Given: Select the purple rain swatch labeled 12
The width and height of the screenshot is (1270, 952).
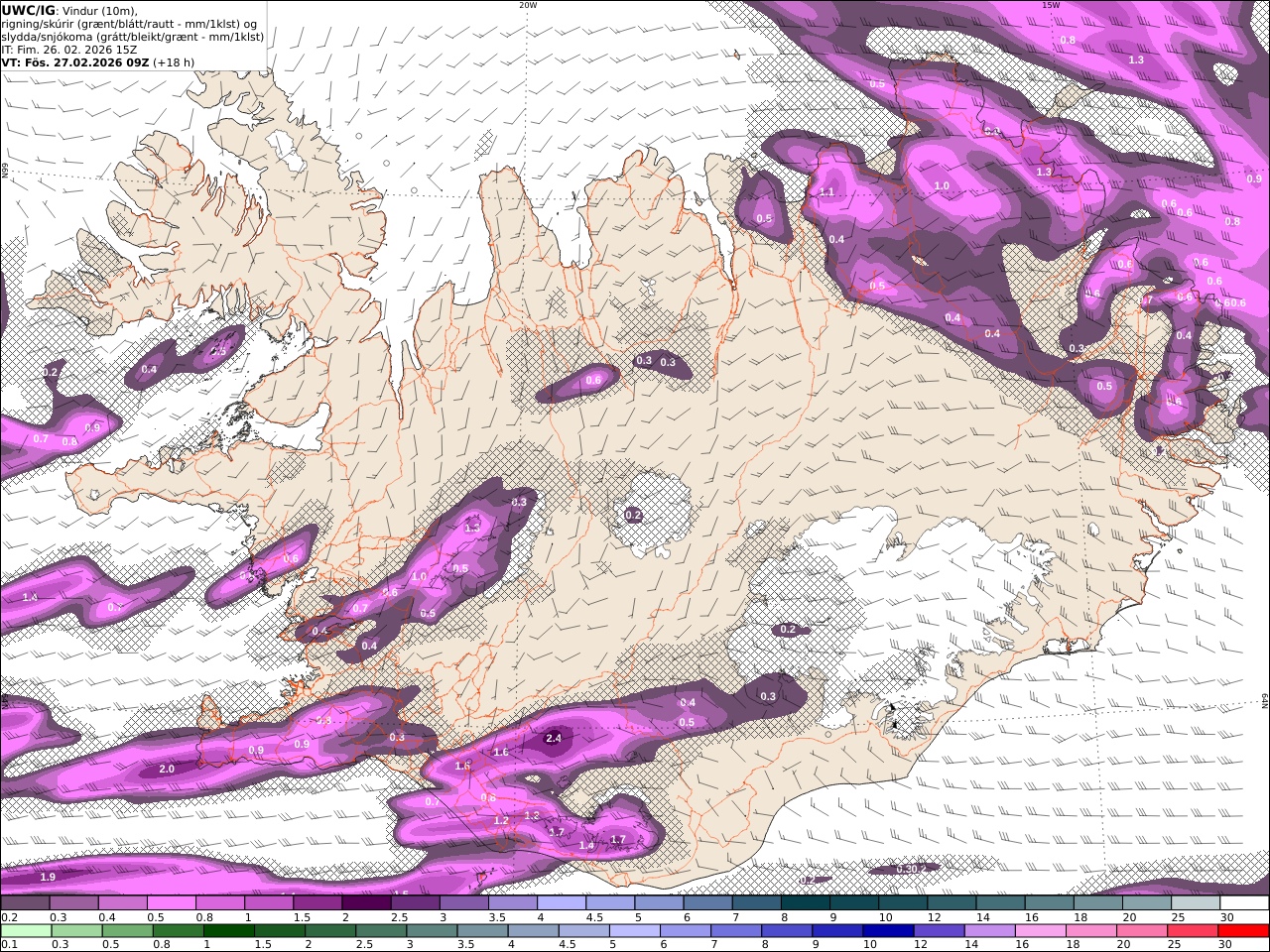Looking at the screenshot, I should [940, 931].
